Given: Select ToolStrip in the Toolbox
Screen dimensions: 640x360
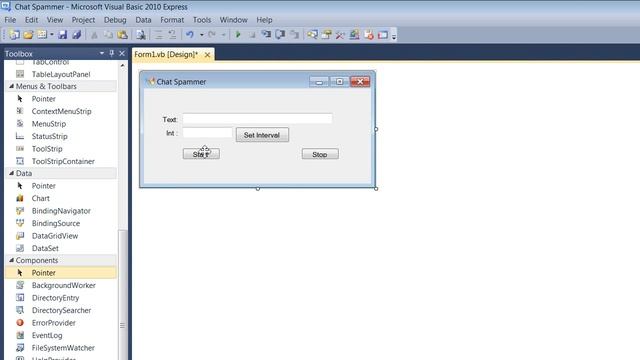Looking at the screenshot, I should point(61,149).
